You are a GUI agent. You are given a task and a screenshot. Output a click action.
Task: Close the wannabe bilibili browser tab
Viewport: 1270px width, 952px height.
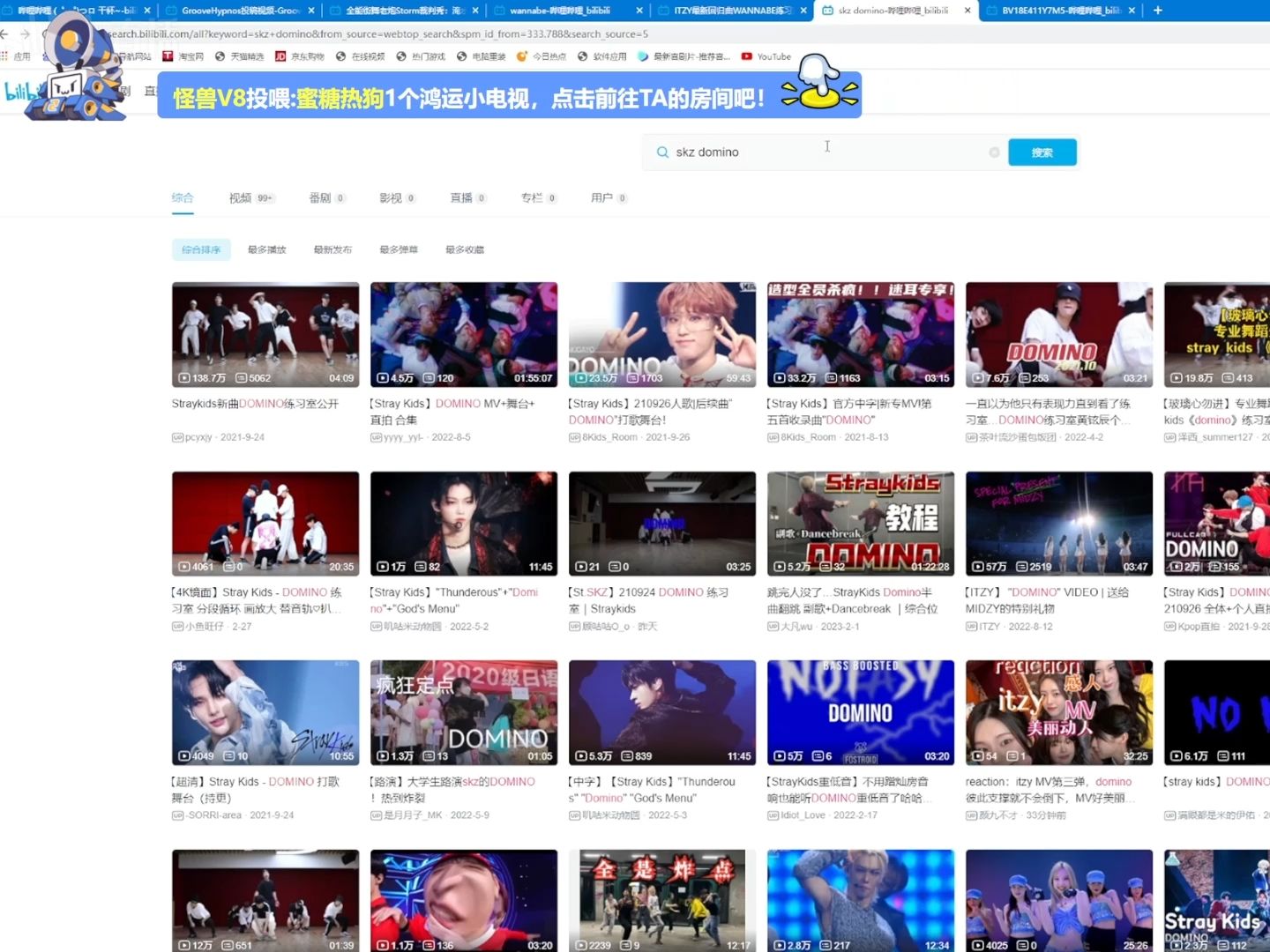coord(639,11)
